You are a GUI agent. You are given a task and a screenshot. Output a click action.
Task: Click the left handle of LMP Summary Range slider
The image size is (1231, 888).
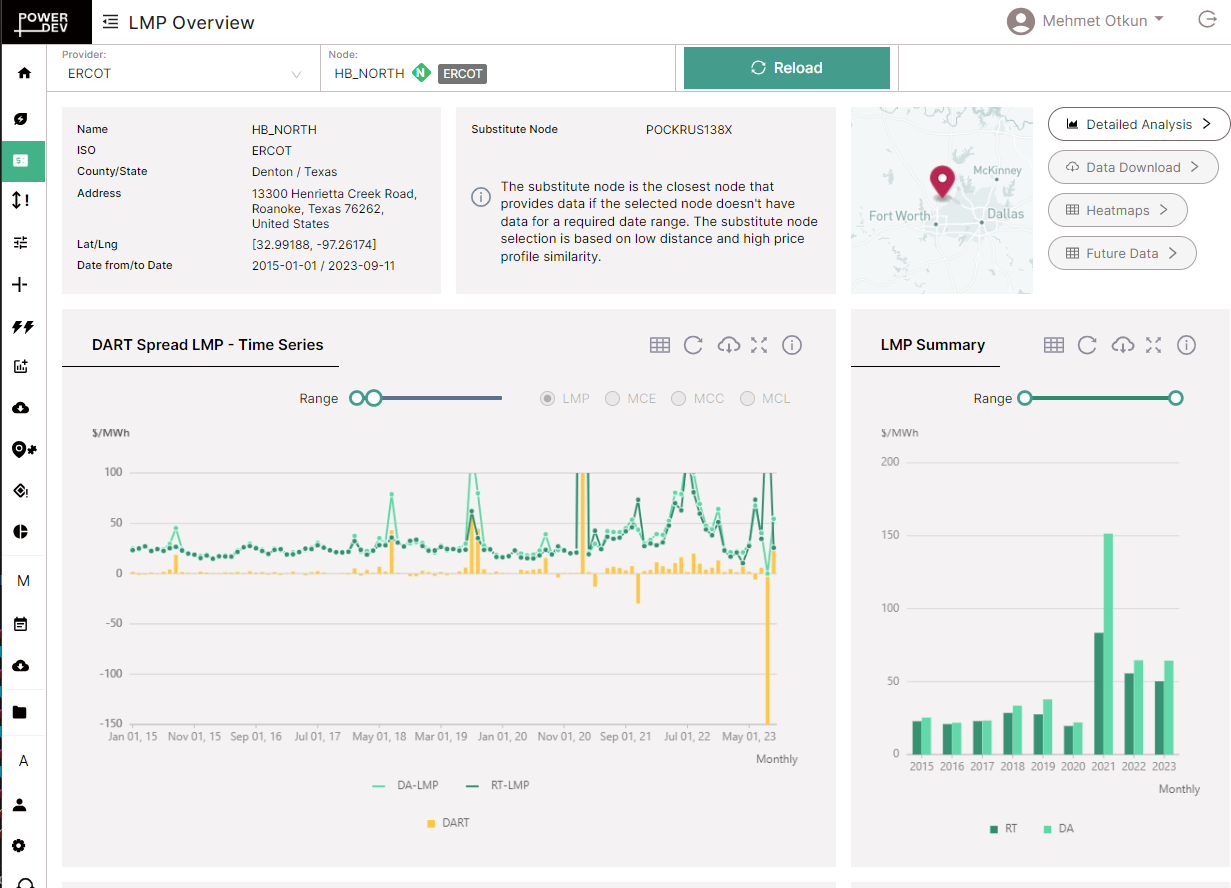(x=1024, y=398)
